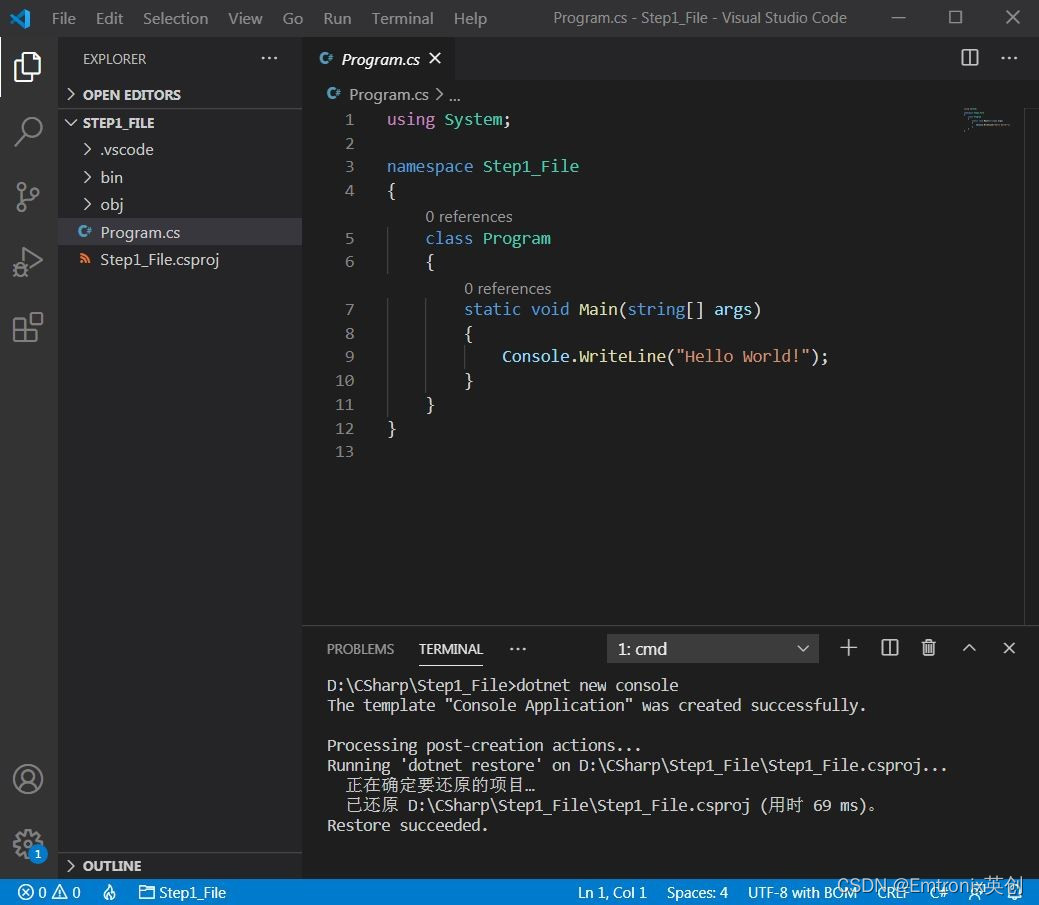The width and height of the screenshot is (1039, 905).
Task: Click 'Spaces: 4' indentation setting
Action: (x=697, y=892)
